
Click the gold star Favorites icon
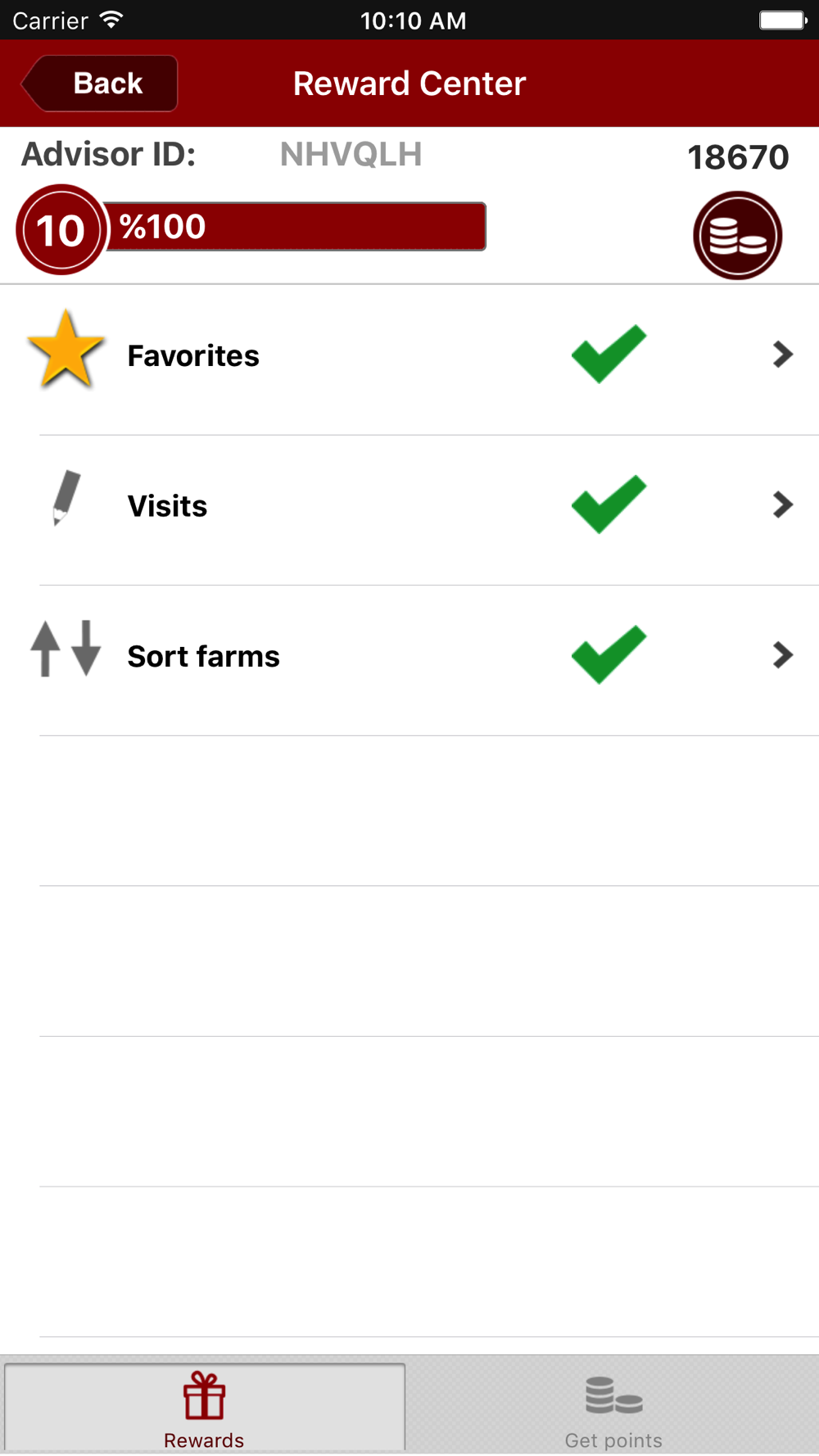[66, 350]
